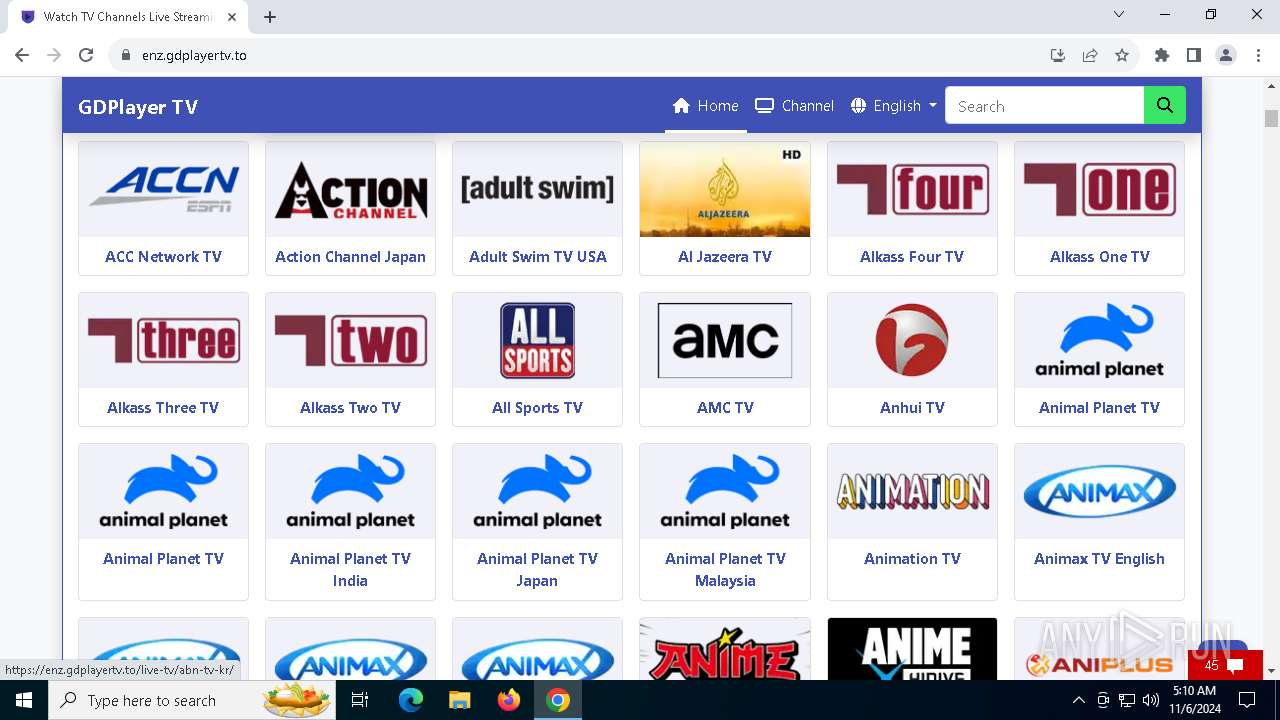Image resolution: width=1280 pixels, height=720 pixels.
Task: View site information lock icon
Action: click(x=126, y=55)
